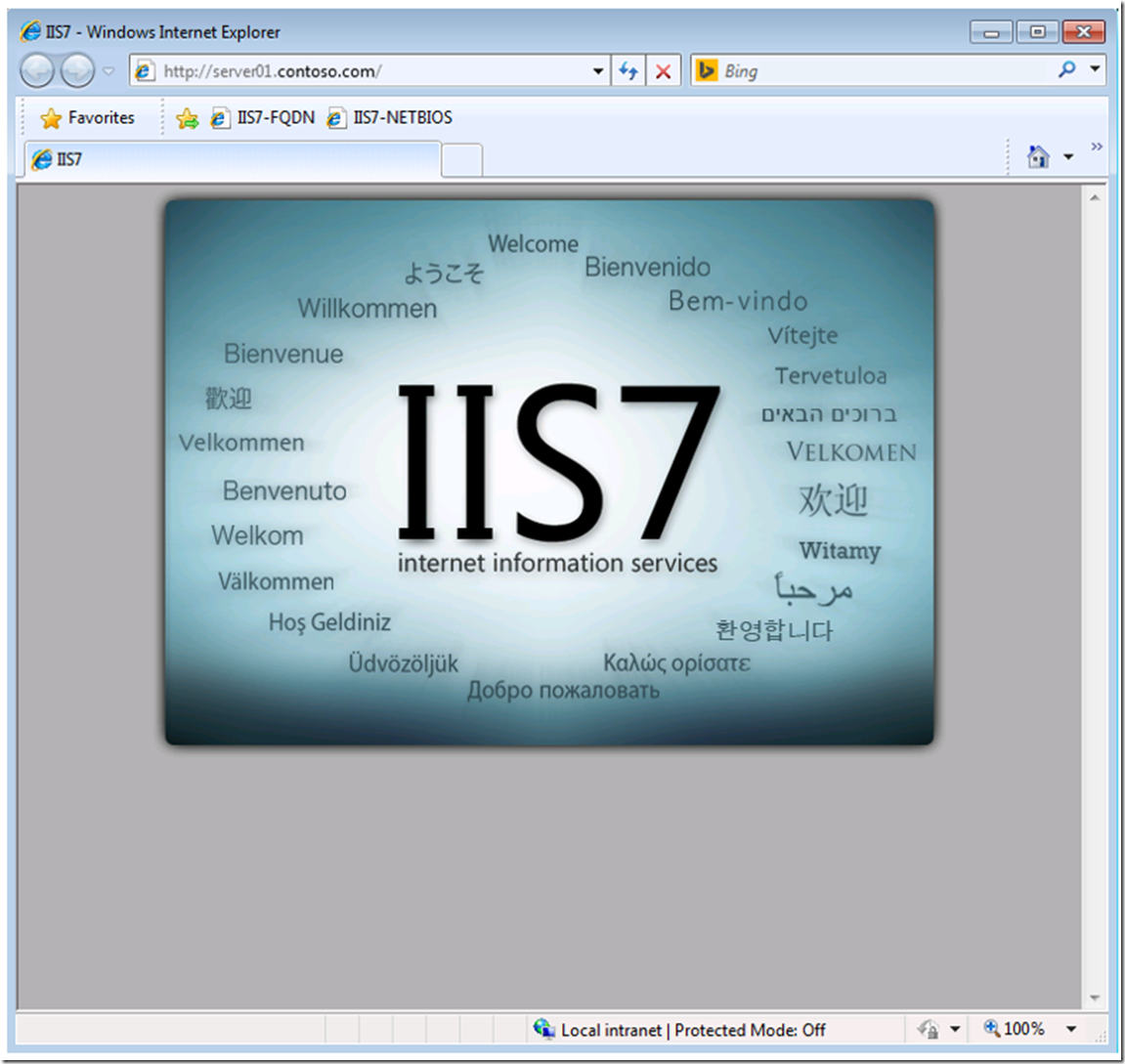This screenshot has width=1125, height=1064.
Task: Open the IIS7-FQDN favorite link
Action: click(263, 117)
